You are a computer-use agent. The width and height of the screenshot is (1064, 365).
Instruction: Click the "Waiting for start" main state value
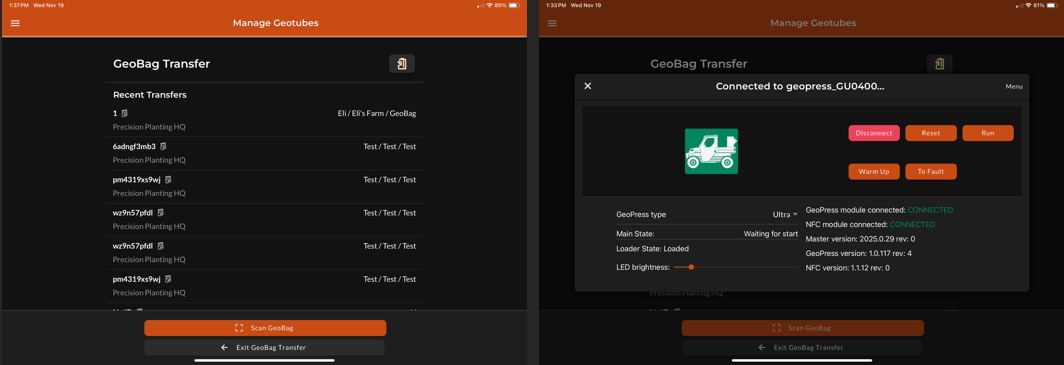pos(771,233)
